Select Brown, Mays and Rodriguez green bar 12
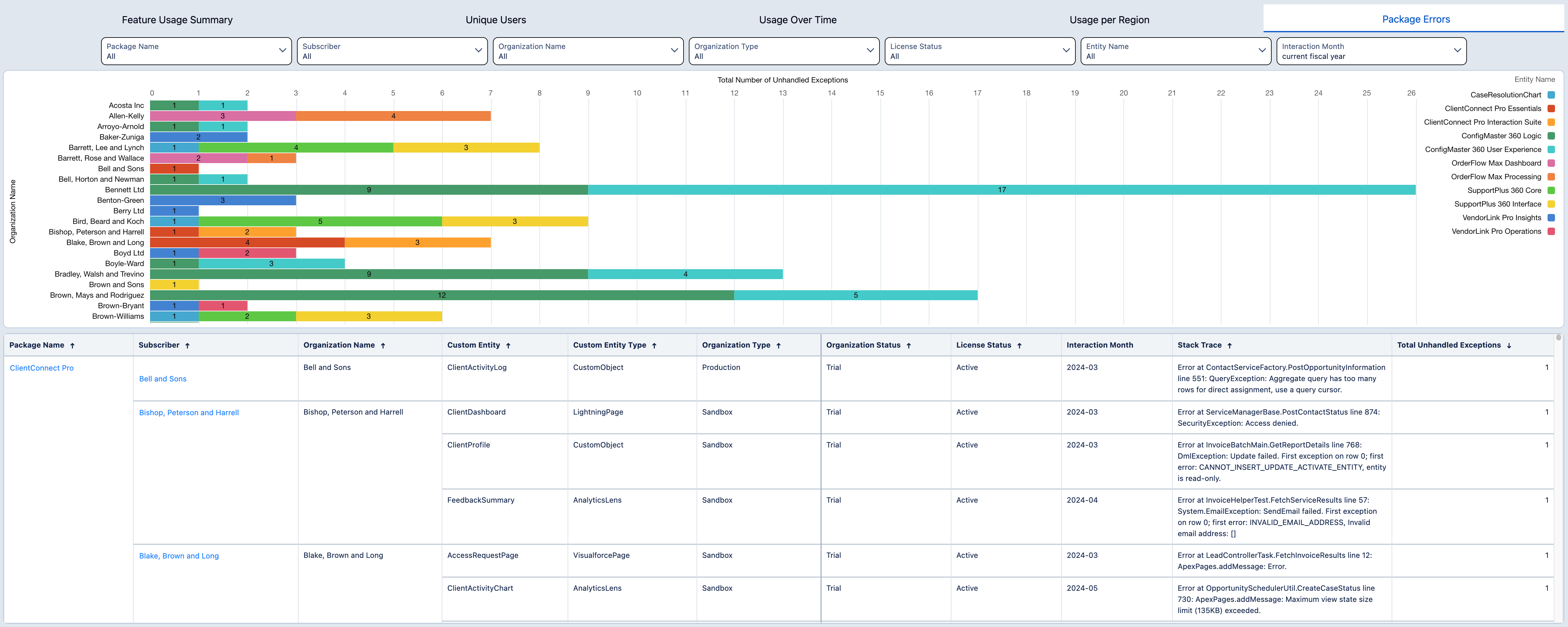The height and width of the screenshot is (627, 1568). 442,295
